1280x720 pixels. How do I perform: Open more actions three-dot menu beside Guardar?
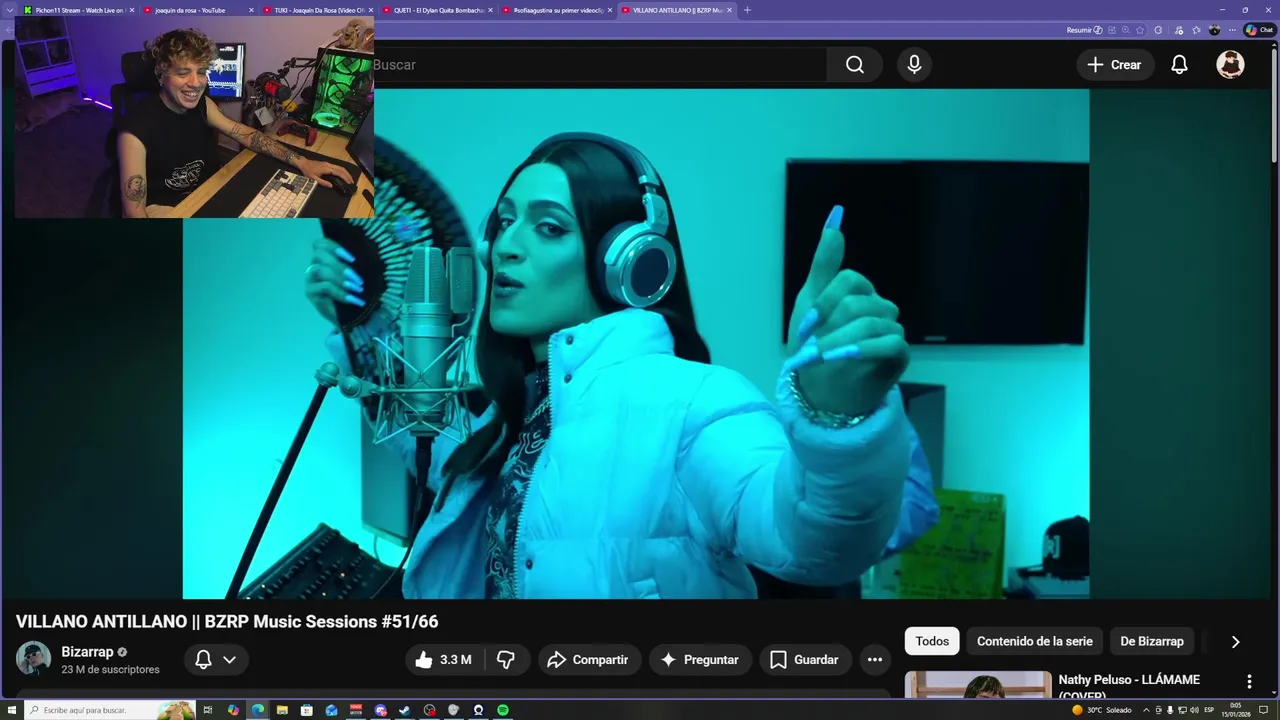point(875,660)
